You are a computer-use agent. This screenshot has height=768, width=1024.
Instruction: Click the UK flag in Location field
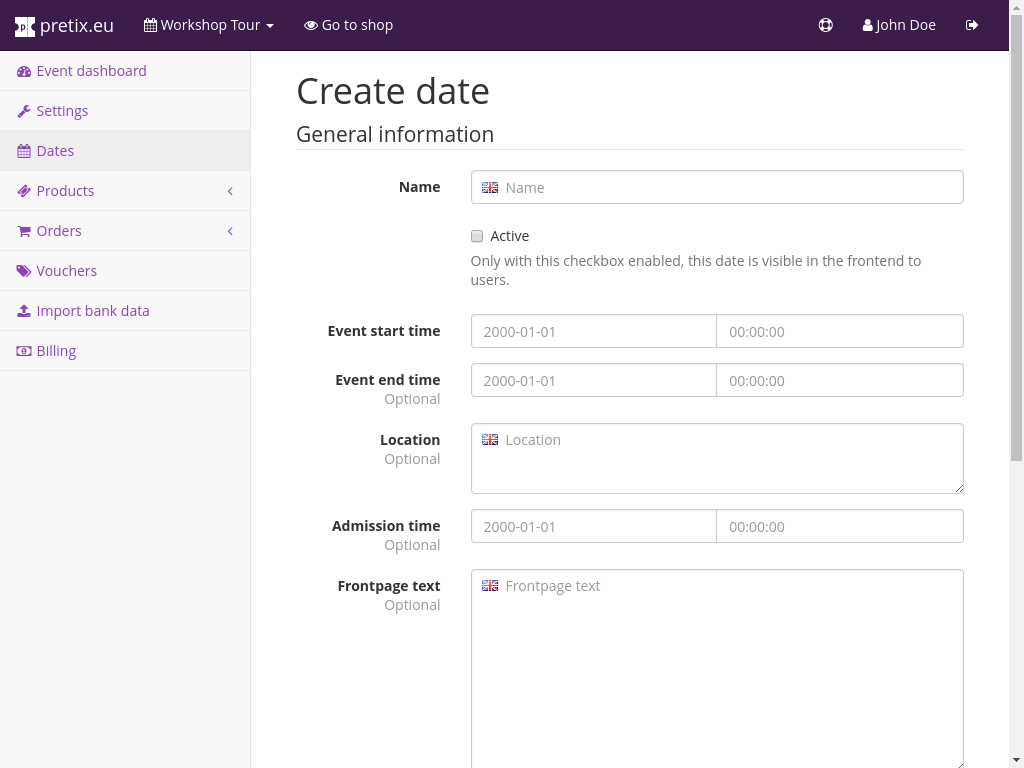point(490,440)
